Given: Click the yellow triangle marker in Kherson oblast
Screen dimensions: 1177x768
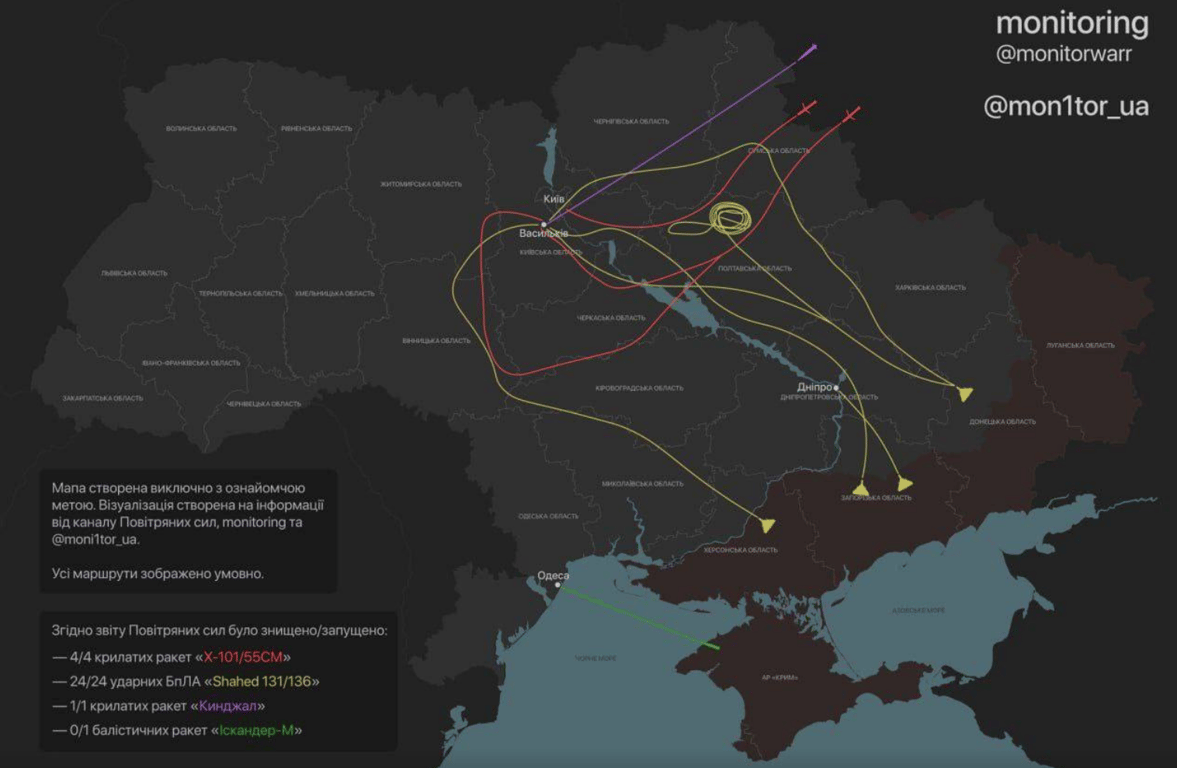Looking at the screenshot, I should (767, 525).
